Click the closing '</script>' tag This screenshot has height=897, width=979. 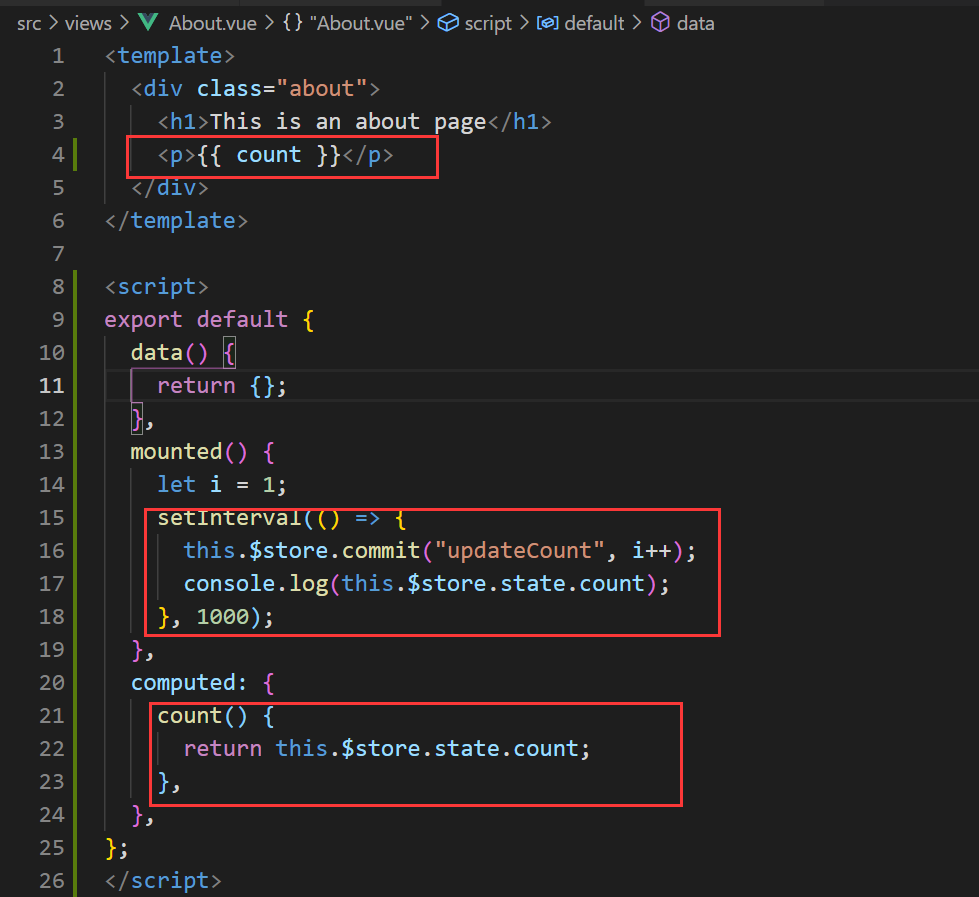click(x=163, y=880)
